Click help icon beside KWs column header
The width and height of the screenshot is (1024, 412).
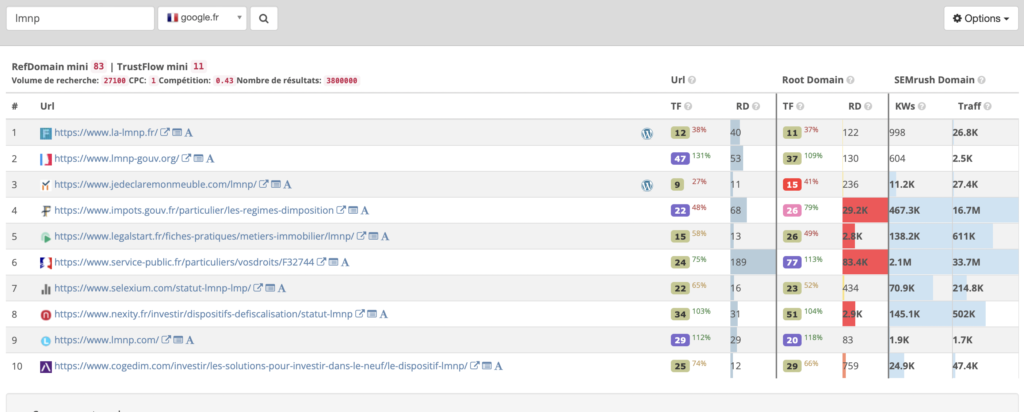(922, 106)
